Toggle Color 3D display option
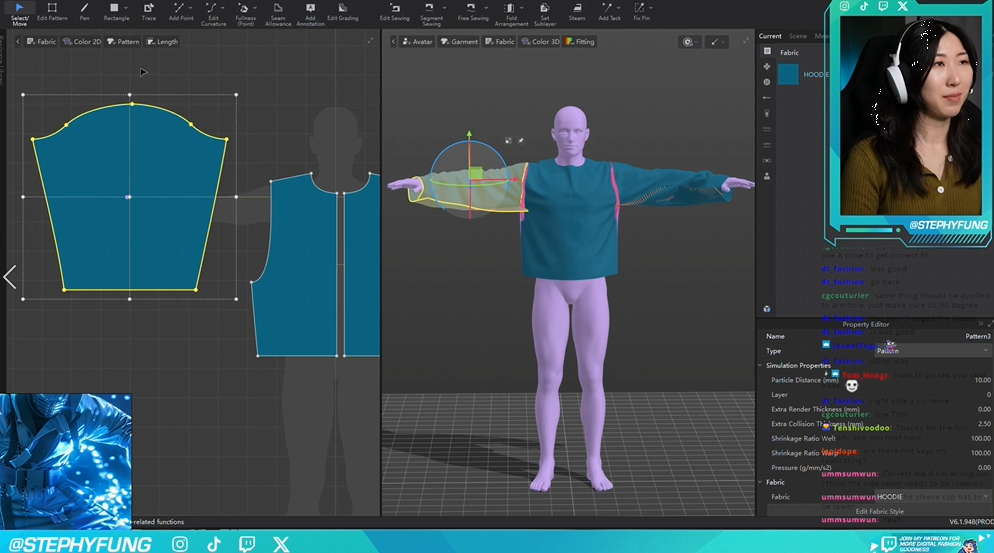Screen dimensions: 994x553 pos(540,41)
